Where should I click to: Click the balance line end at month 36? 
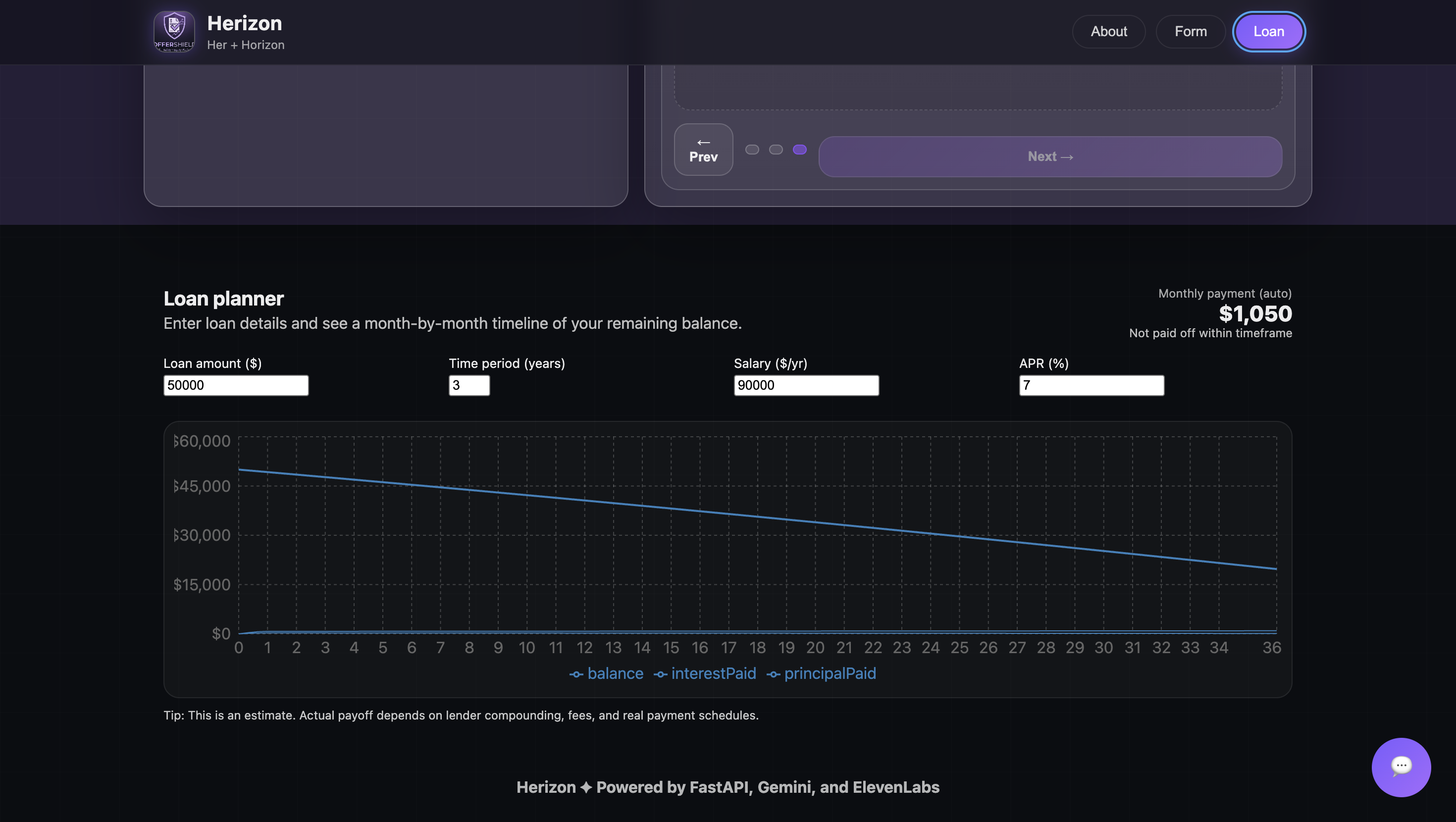tap(1276, 569)
